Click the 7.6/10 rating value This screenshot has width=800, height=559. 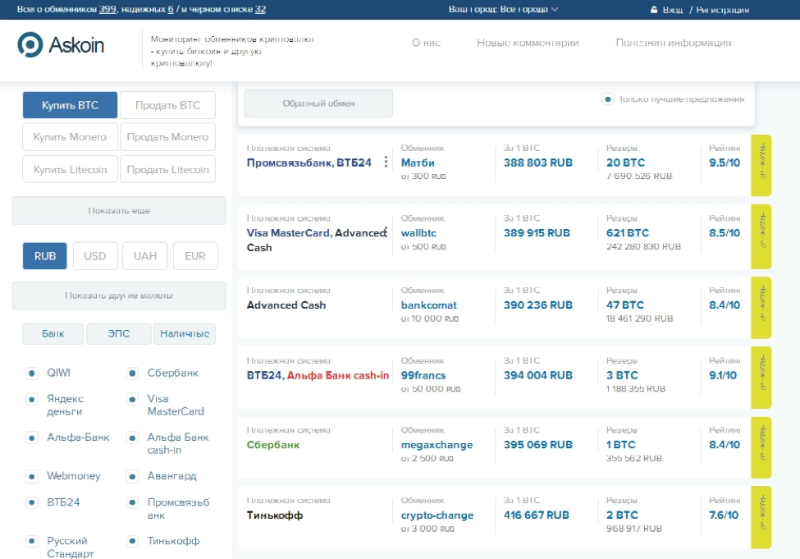coord(723,515)
